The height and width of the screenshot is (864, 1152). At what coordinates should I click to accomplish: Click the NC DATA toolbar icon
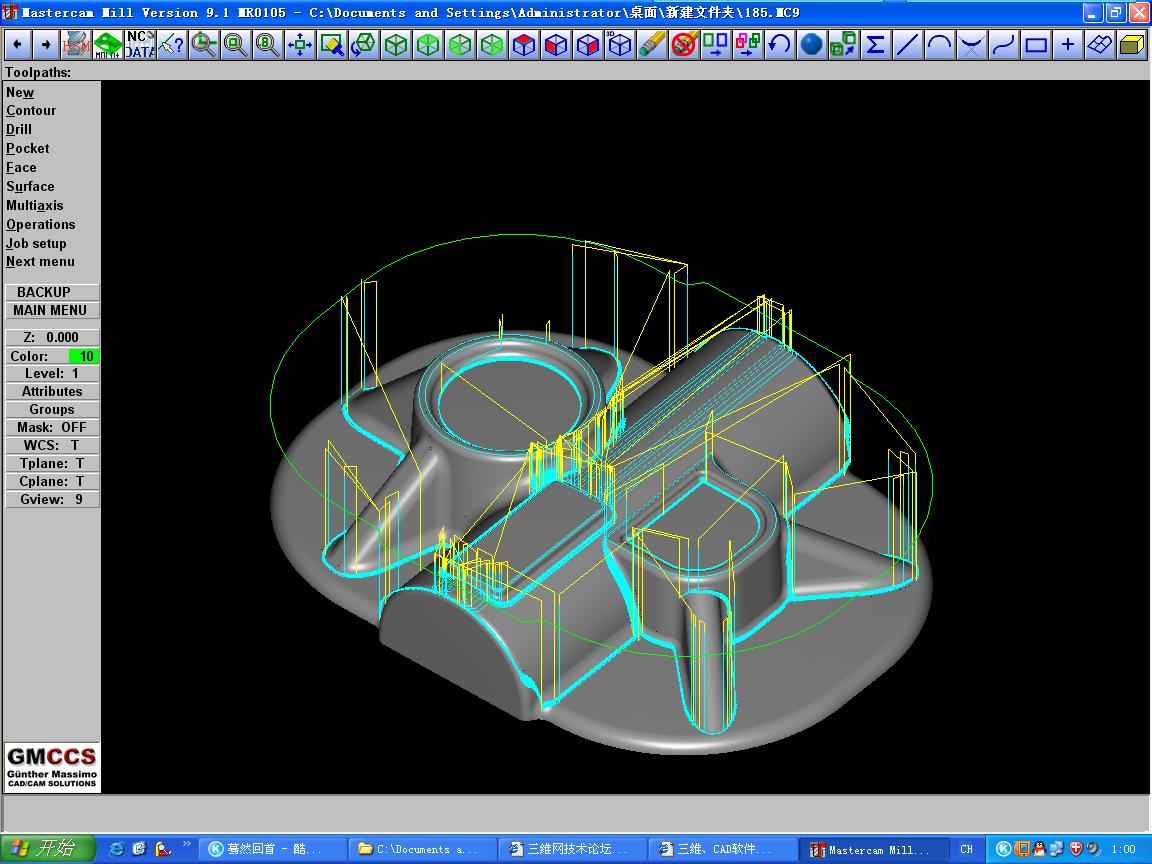tap(140, 46)
